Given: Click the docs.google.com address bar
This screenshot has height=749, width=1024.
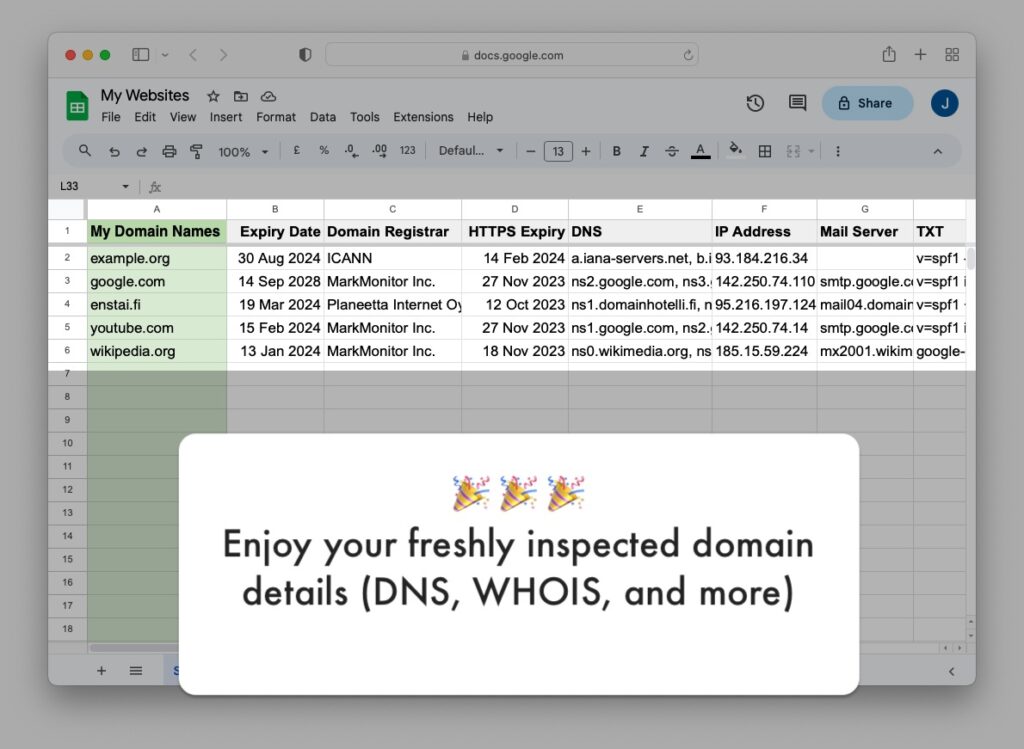Looking at the screenshot, I should tap(512, 55).
